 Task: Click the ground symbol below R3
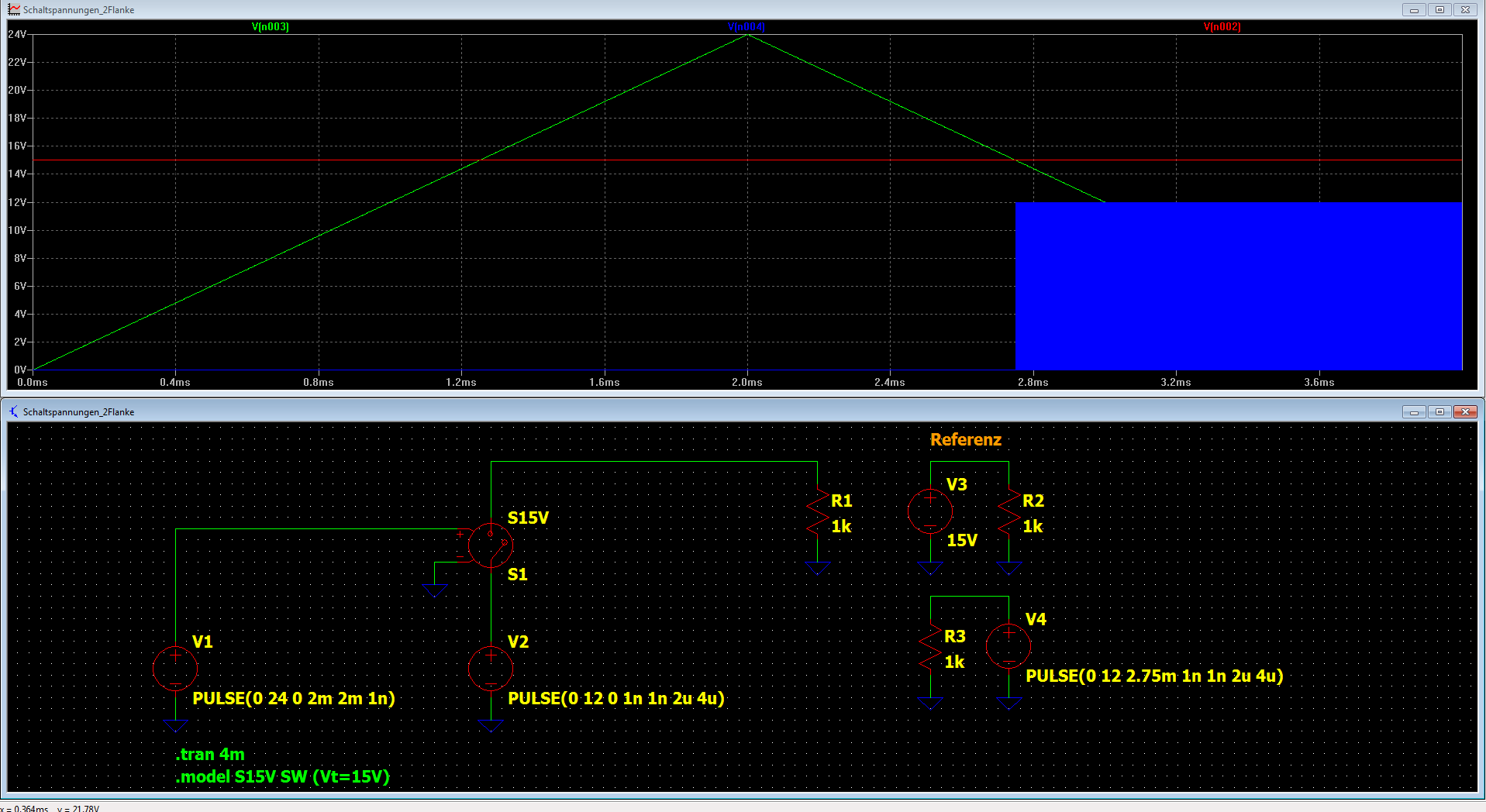930,704
